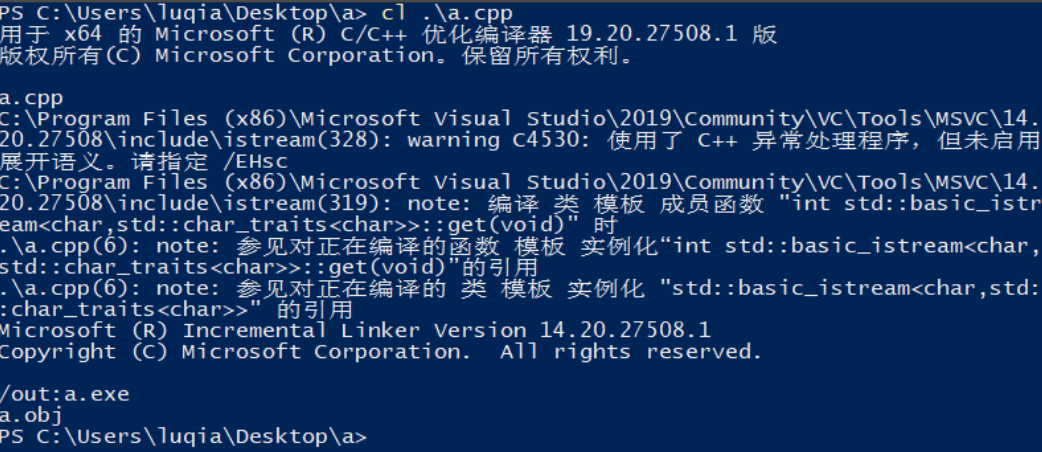Click the "/out:a.exe" output line
This screenshot has height=452, width=1042.
[x=65, y=393]
